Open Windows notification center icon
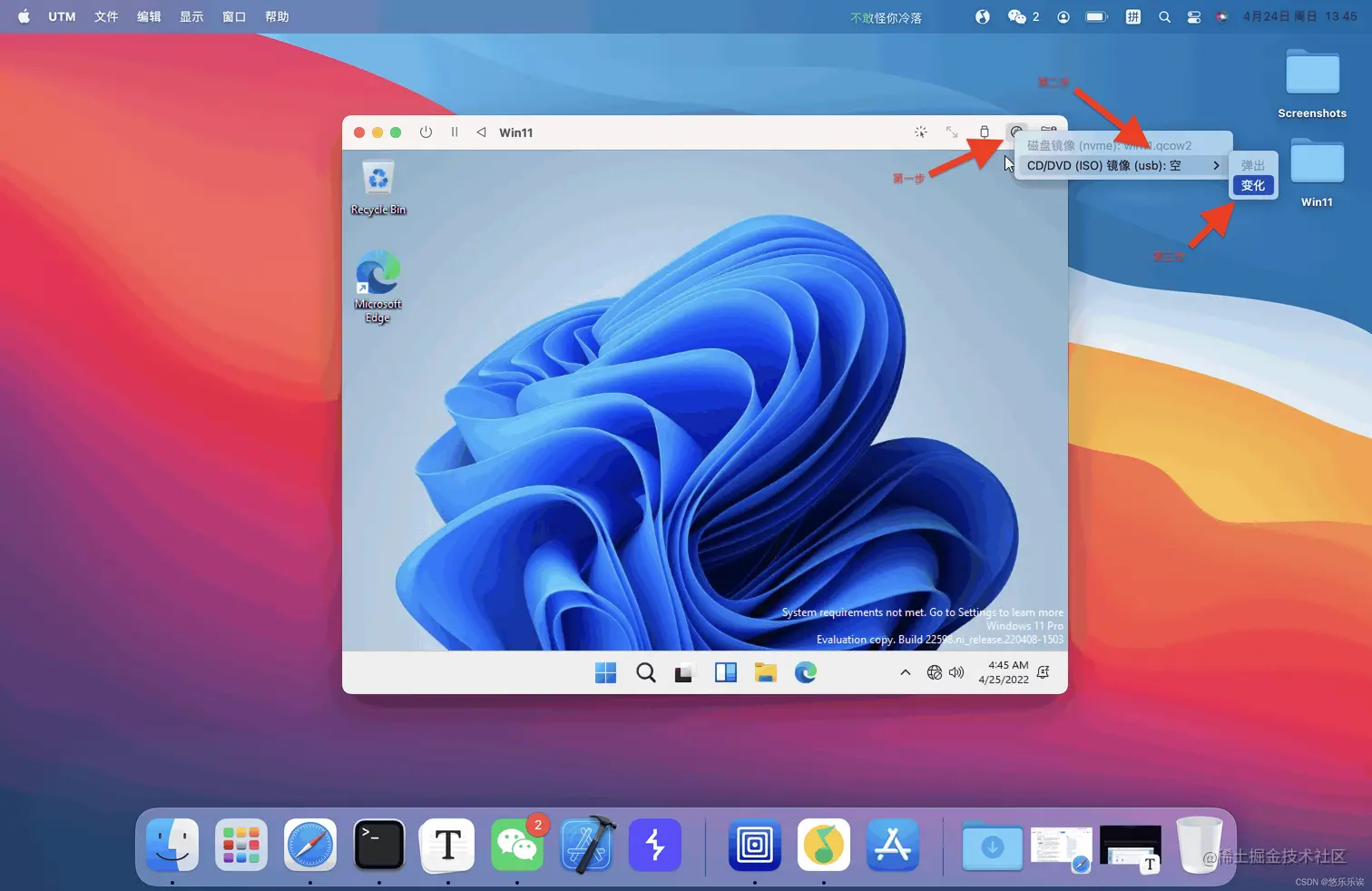 click(x=1044, y=672)
